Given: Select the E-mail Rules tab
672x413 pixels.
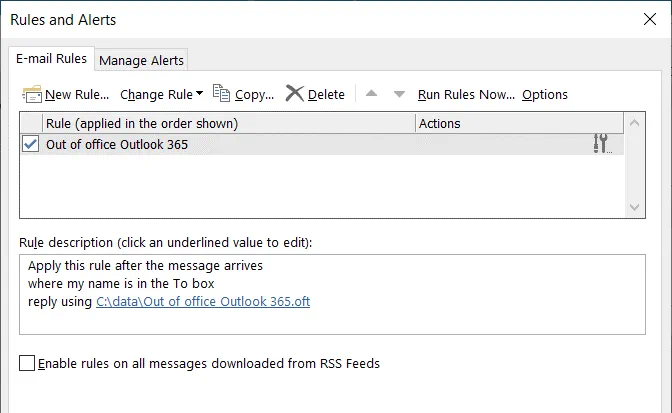Looking at the screenshot, I should click(x=51, y=59).
